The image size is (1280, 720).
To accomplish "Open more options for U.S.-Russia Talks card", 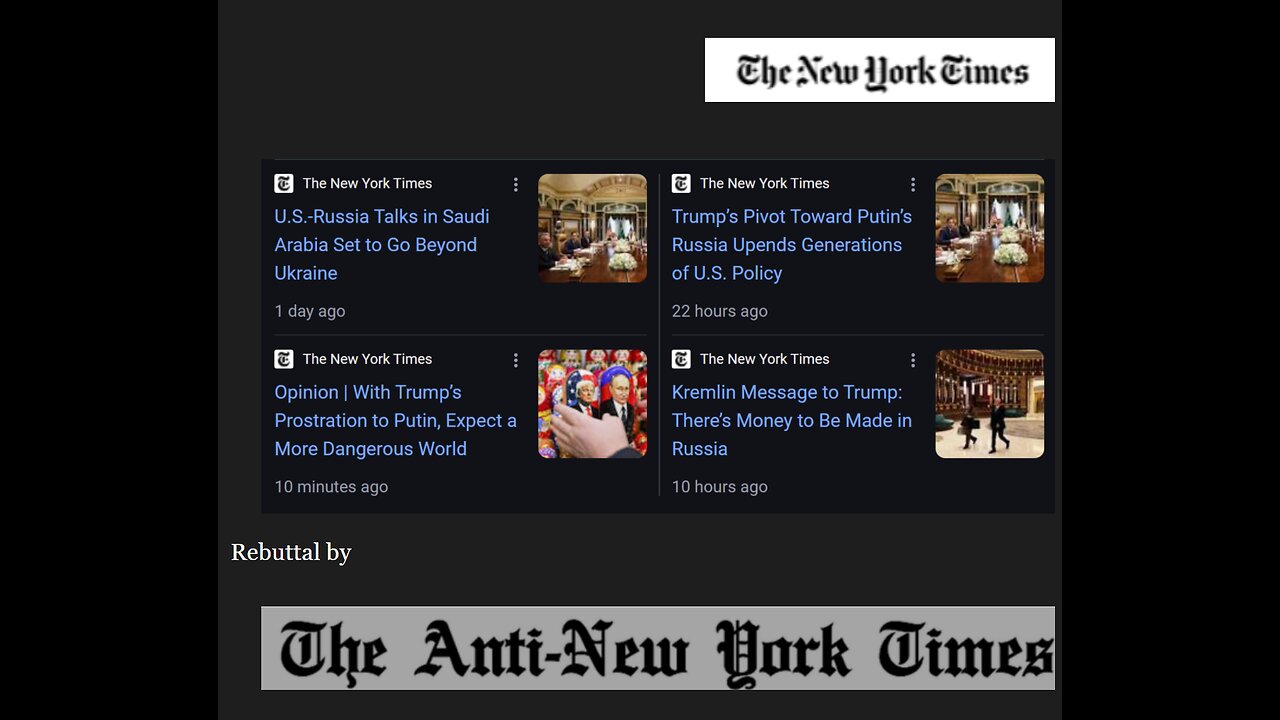I will [x=516, y=184].
